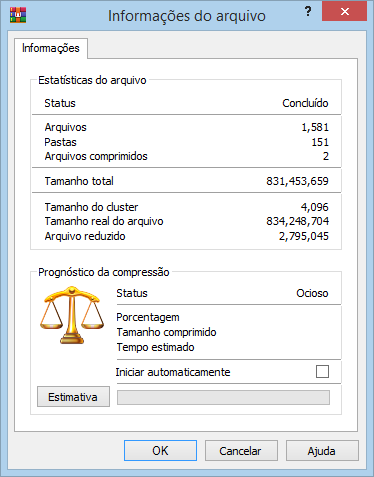Enable the Iniciar automaticamente checkbox

click(x=322, y=371)
